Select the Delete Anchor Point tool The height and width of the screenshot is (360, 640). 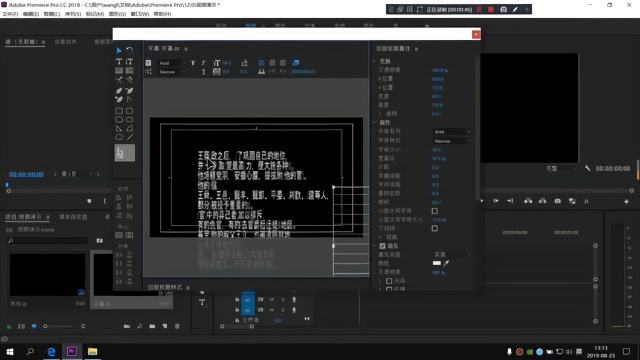129,91
